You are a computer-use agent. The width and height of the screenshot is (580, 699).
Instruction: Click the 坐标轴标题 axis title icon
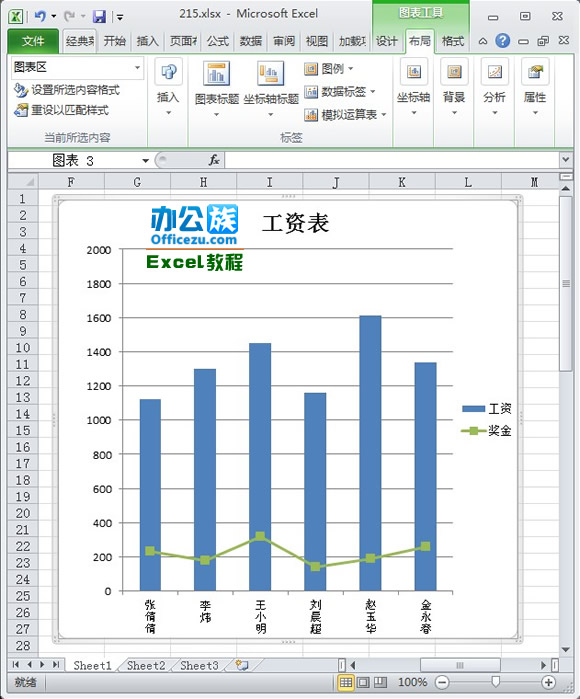point(271,73)
